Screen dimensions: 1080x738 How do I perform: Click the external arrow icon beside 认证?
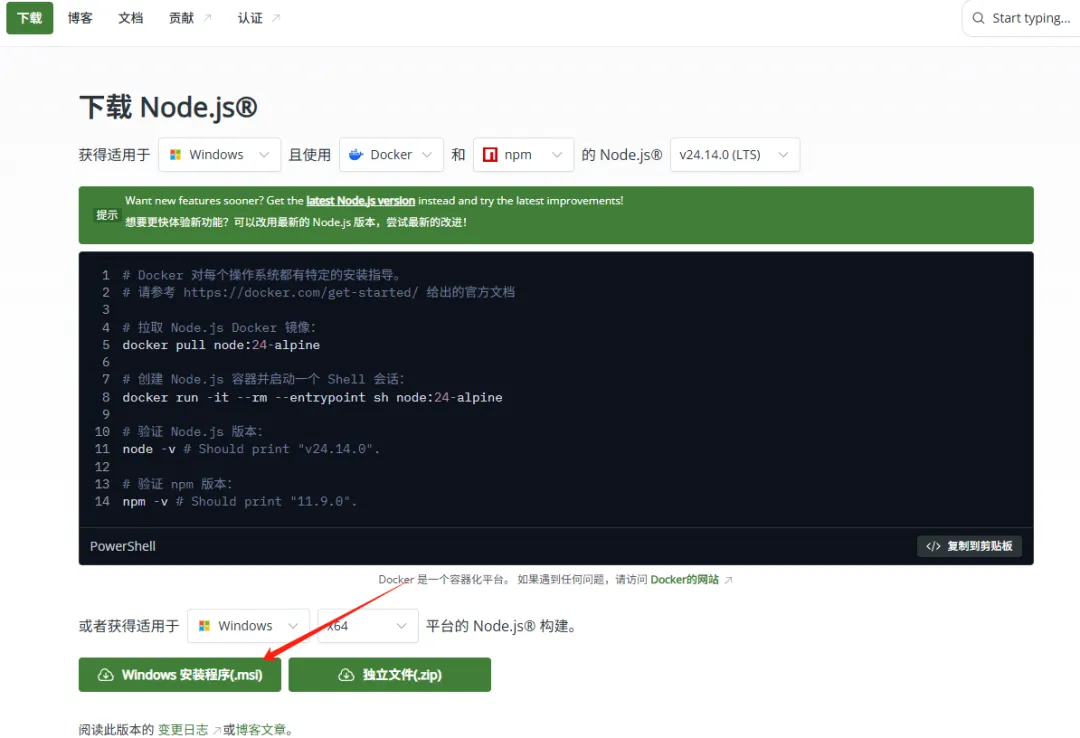click(276, 18)
